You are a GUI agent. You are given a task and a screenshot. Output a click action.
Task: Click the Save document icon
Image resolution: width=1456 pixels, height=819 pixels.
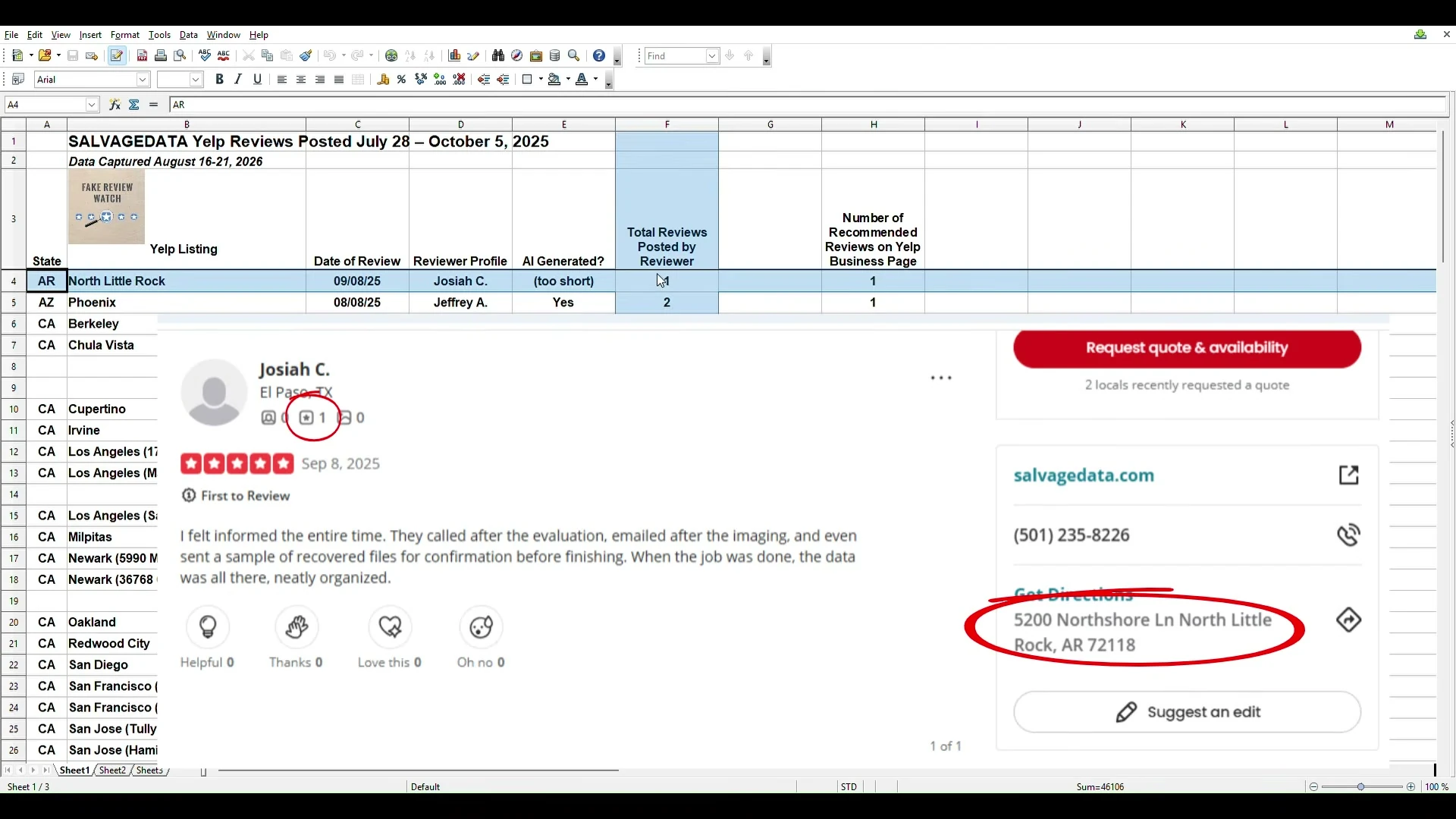(x=73, y=55)
